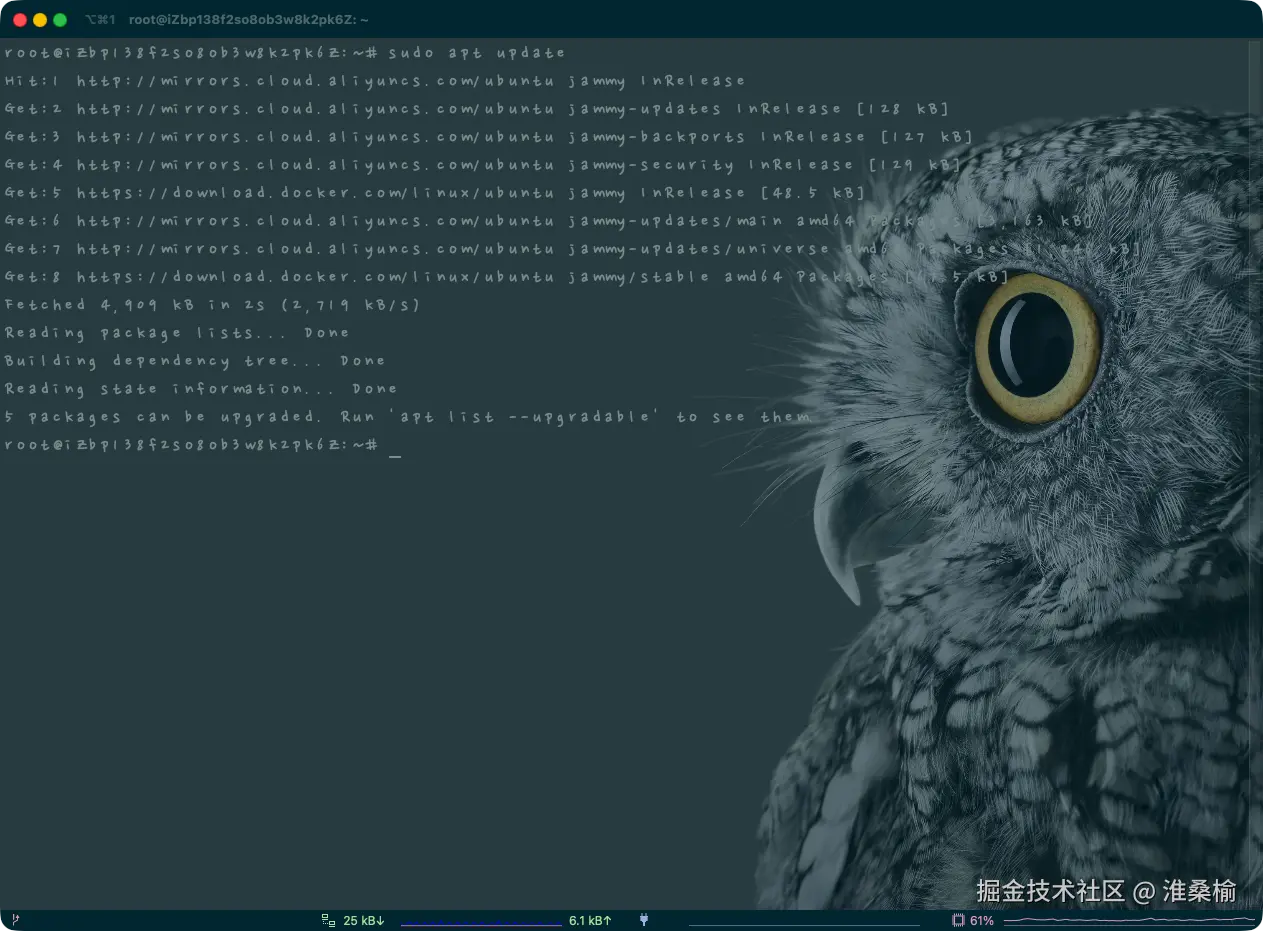
Task: Click the "Get:7" jammy-updates/universe amd64 line
Action: click(573, 249)
